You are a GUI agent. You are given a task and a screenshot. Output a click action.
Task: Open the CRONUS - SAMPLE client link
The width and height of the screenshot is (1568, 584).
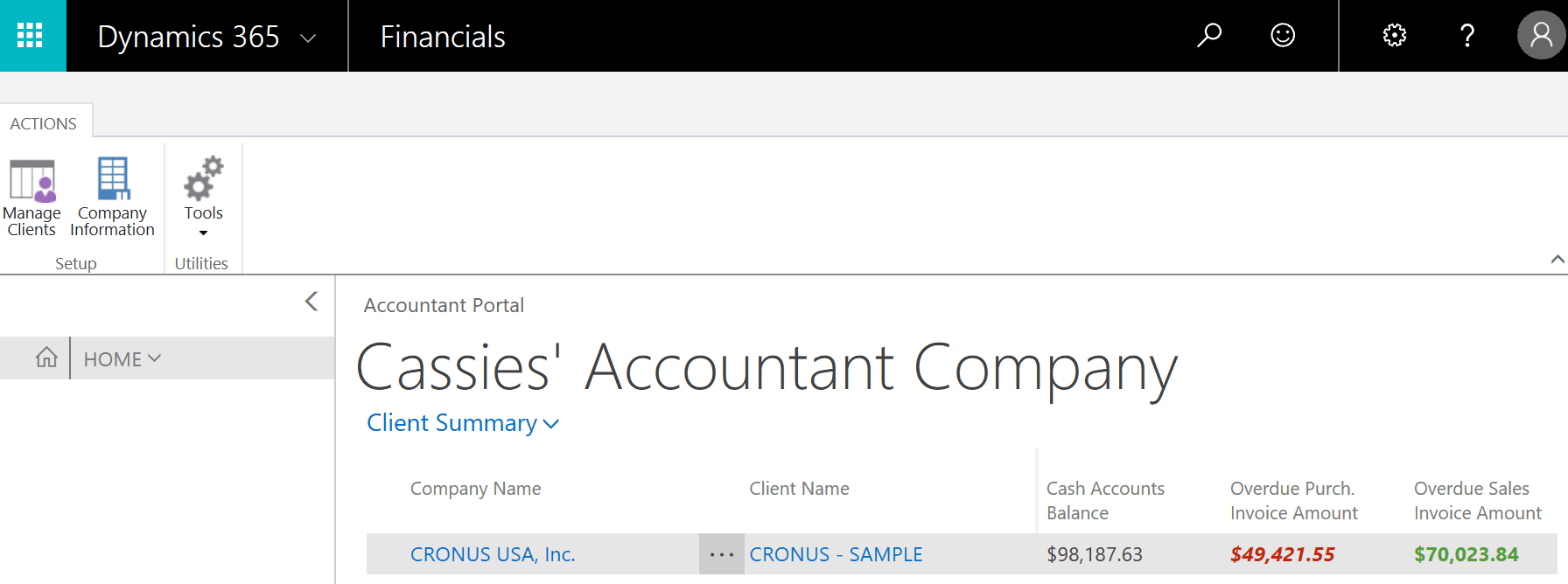tap(835, 554)
